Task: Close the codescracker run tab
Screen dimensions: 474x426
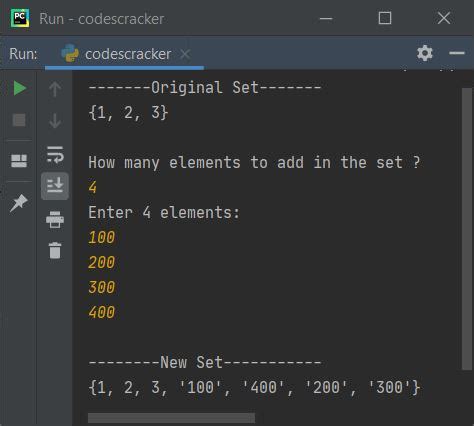Action: pos(185,54)
